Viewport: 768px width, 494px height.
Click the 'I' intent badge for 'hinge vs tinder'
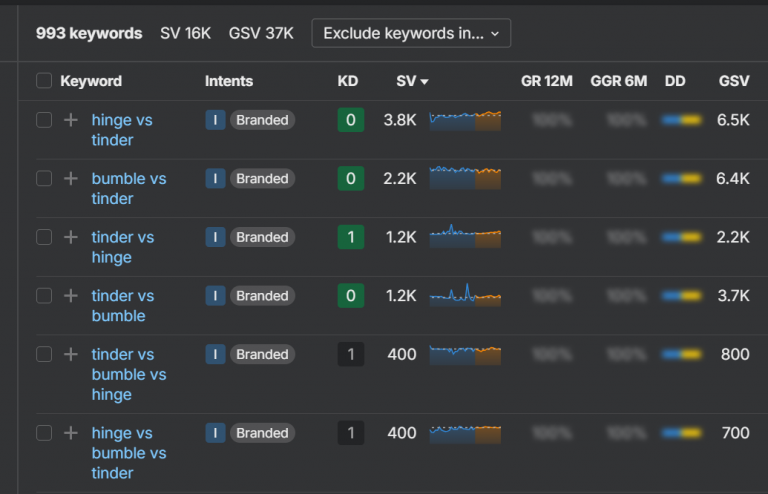click(x=215, y=120)
